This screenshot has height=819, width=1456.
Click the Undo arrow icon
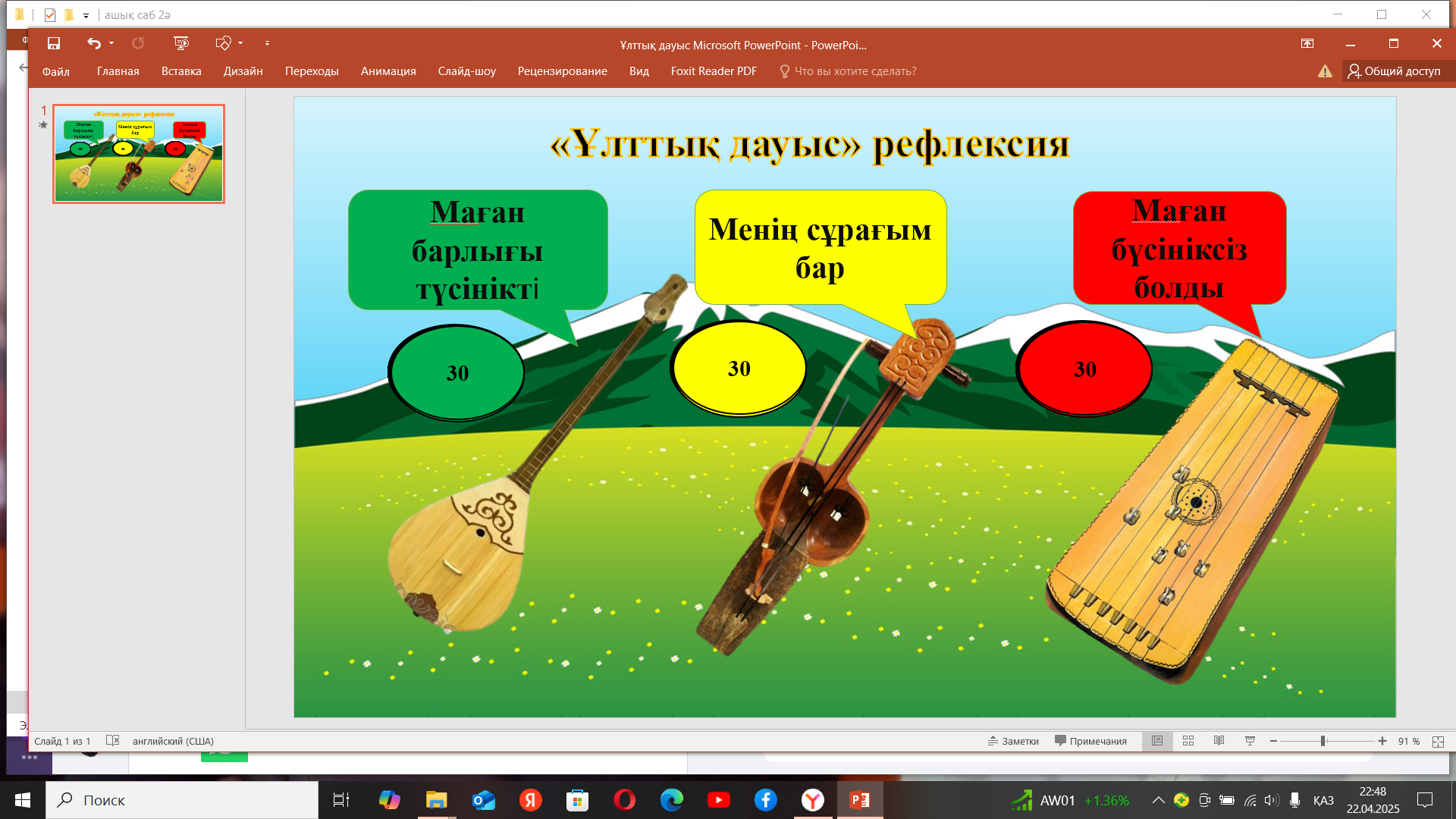pos(93,43)
